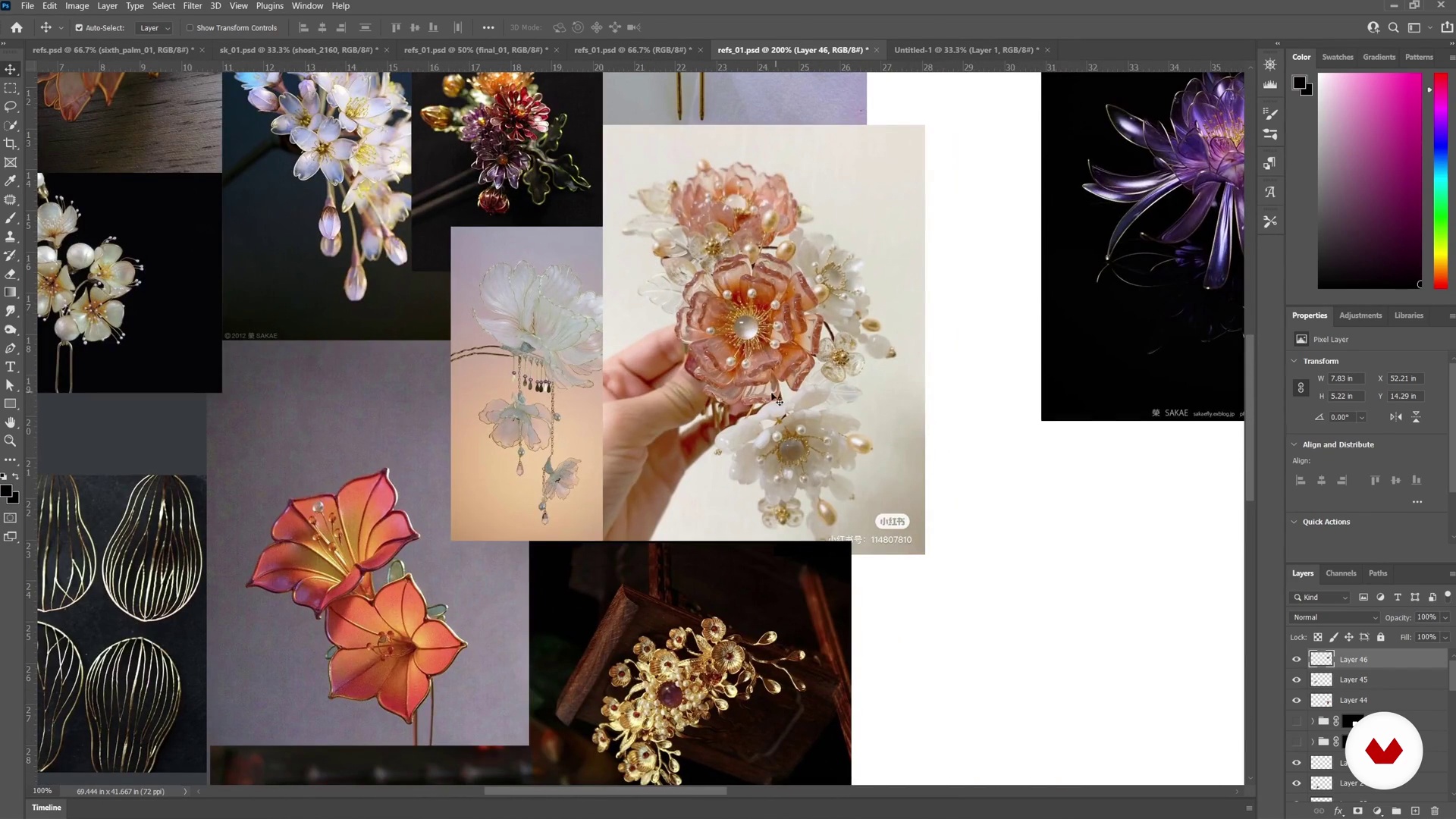The height and width of the screenshot is (819, 1456).
Task: Click more align options ellipsis in Properties
Action: tap(1417, 502)
